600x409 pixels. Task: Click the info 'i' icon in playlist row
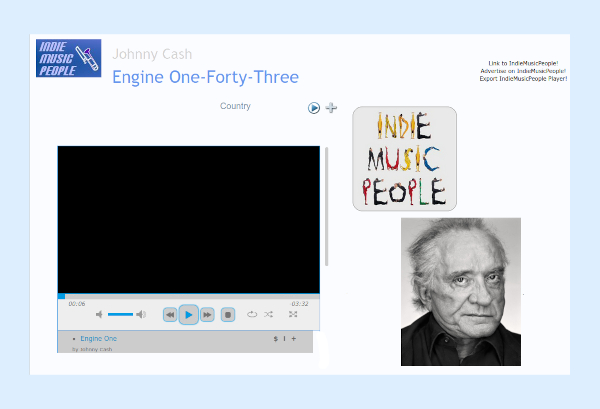[284, 339]
